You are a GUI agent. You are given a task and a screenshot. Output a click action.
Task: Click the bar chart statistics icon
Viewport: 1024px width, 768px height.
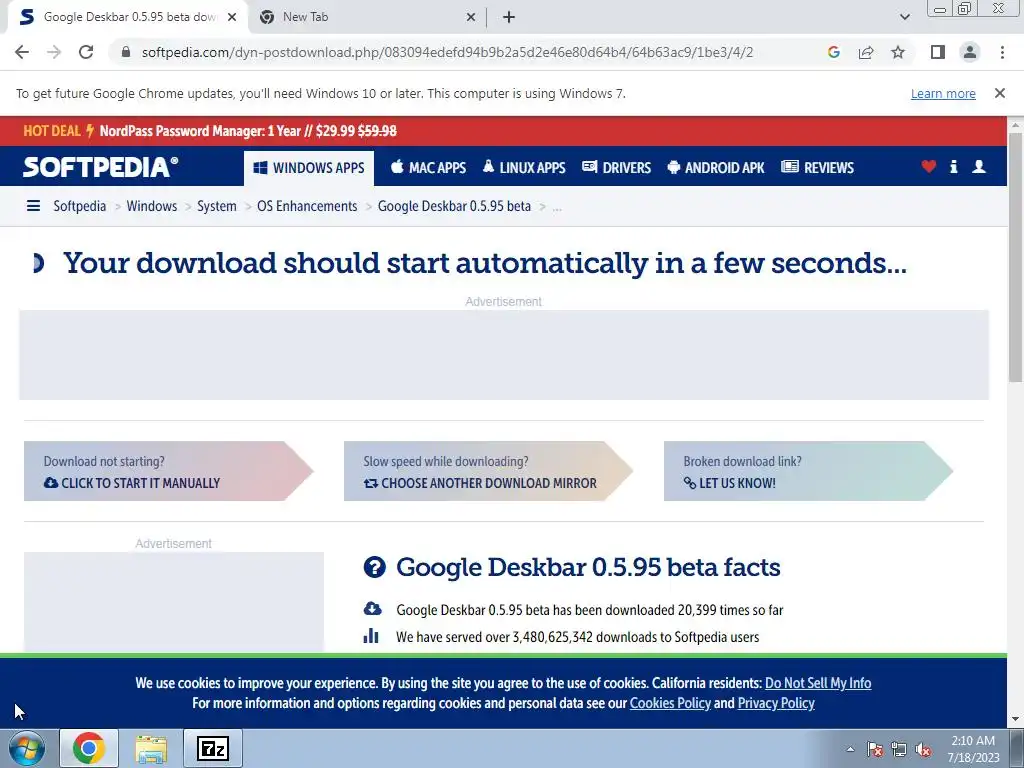(371, 636)
